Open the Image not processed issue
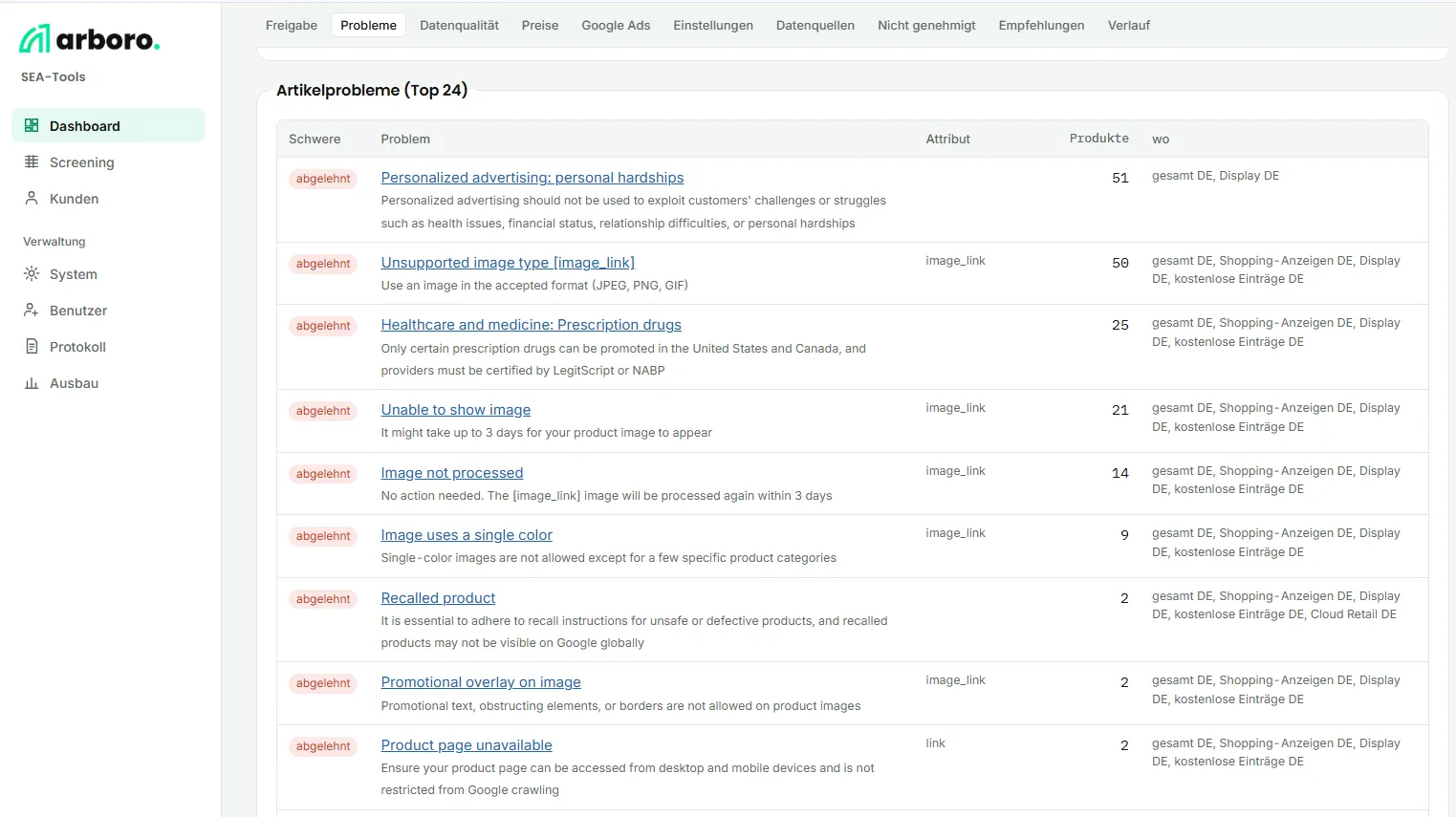The height and width of the screenshot is (817, 1456). pyautogui.click(x=452, y=472)
